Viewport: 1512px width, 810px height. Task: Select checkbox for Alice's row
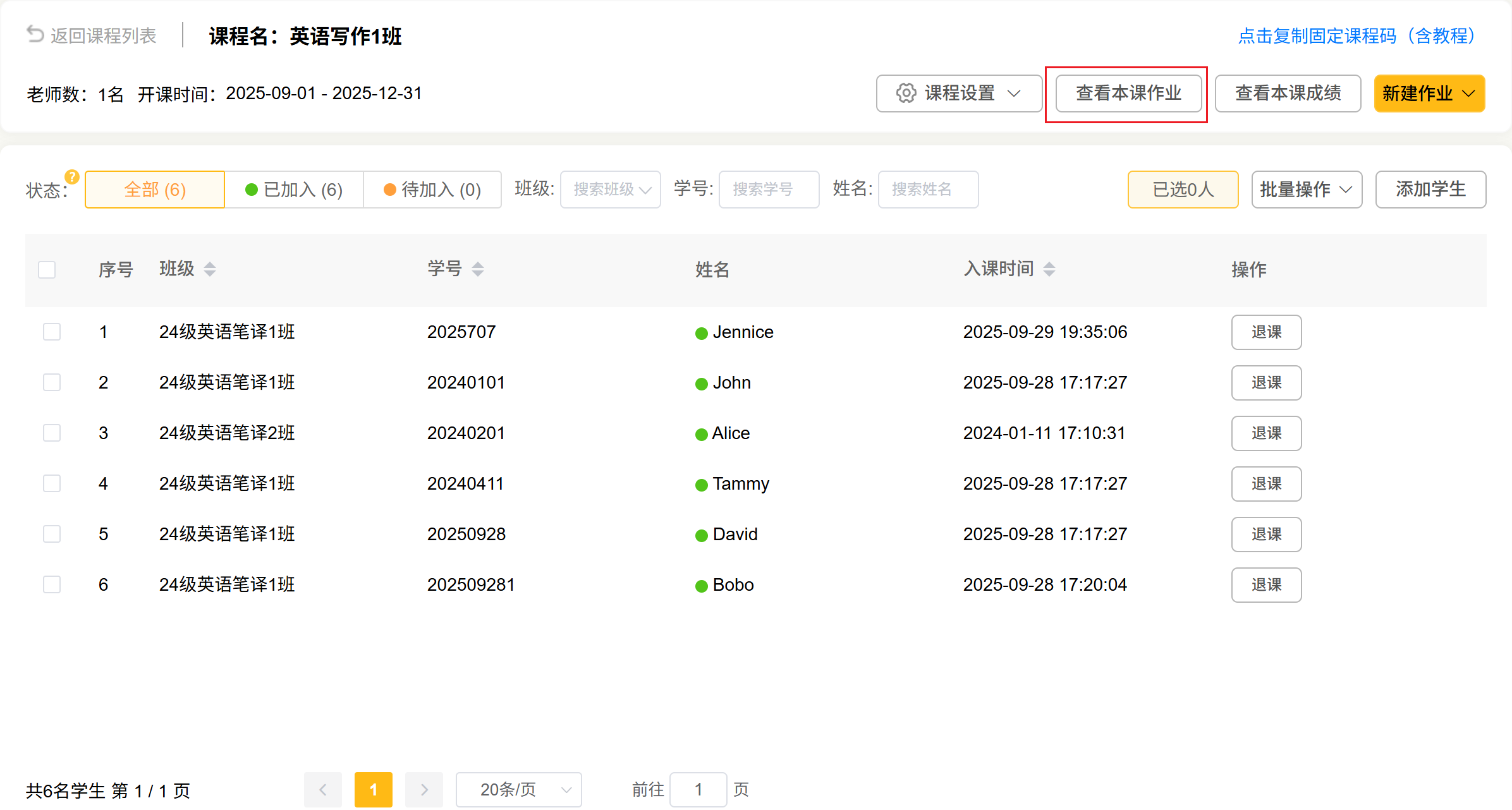tap(52, 433)
